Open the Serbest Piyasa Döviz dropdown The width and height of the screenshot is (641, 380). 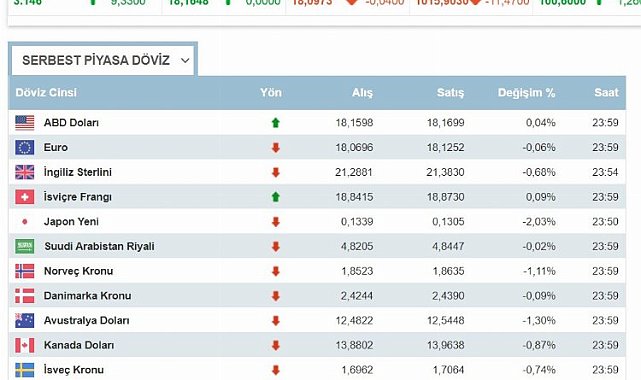103,60
